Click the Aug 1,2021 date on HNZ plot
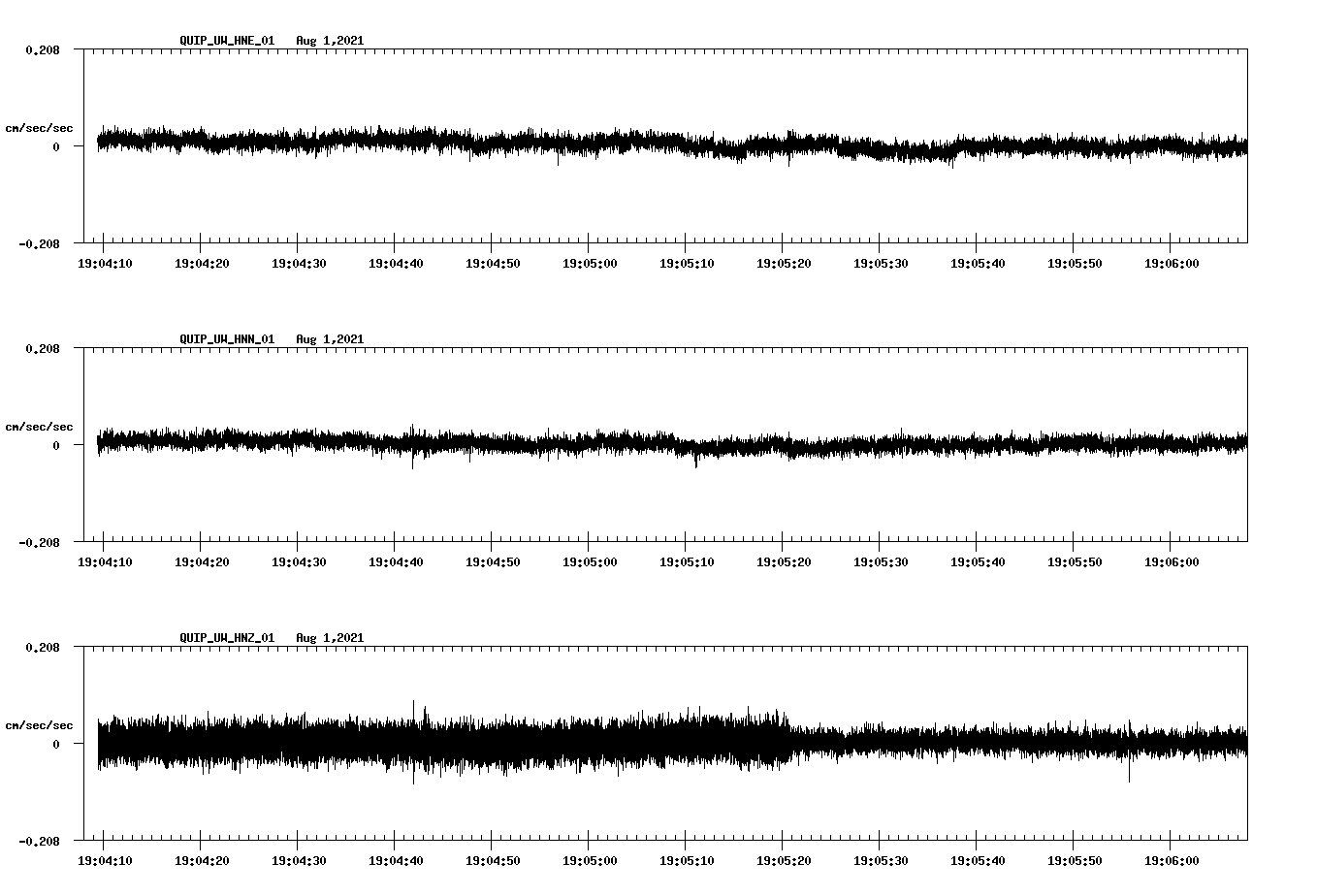Screen dimensions: 1317x896 pos(330,638)
